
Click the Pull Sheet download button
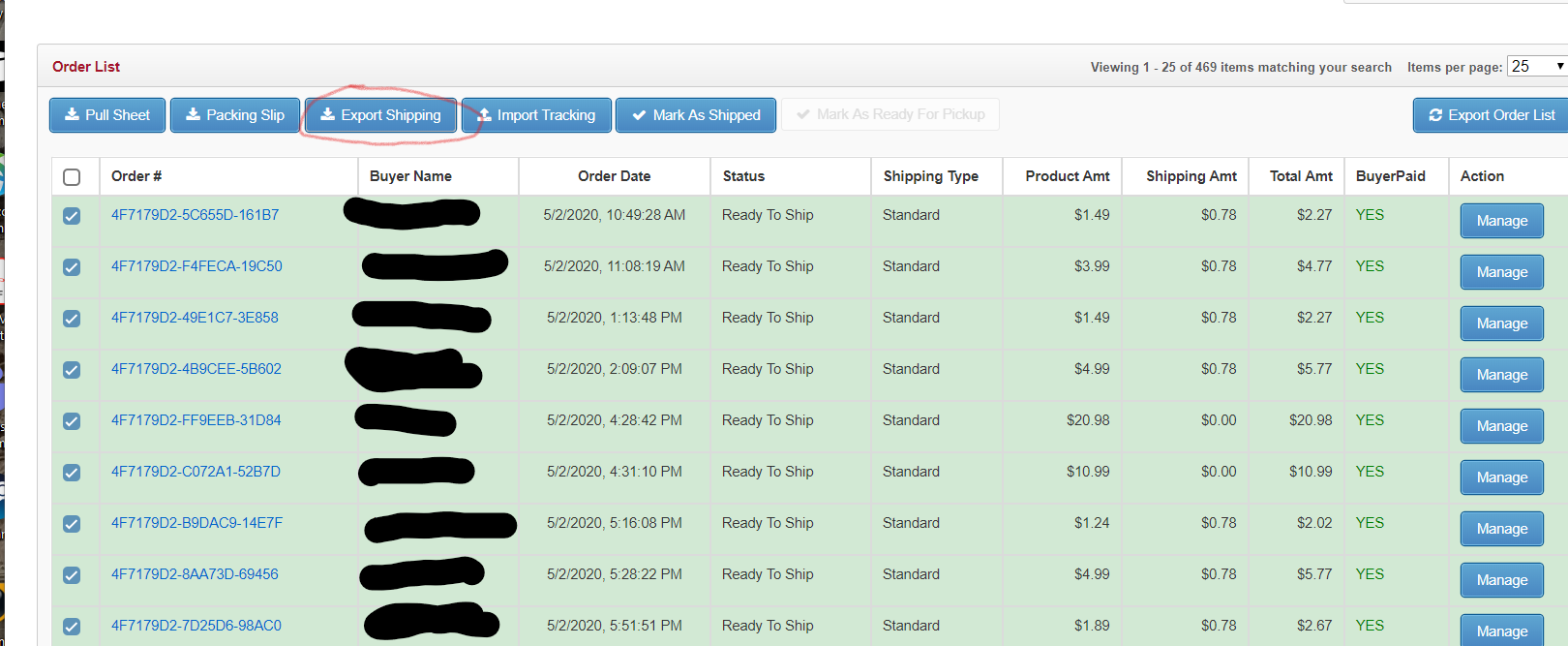(107, 115)
